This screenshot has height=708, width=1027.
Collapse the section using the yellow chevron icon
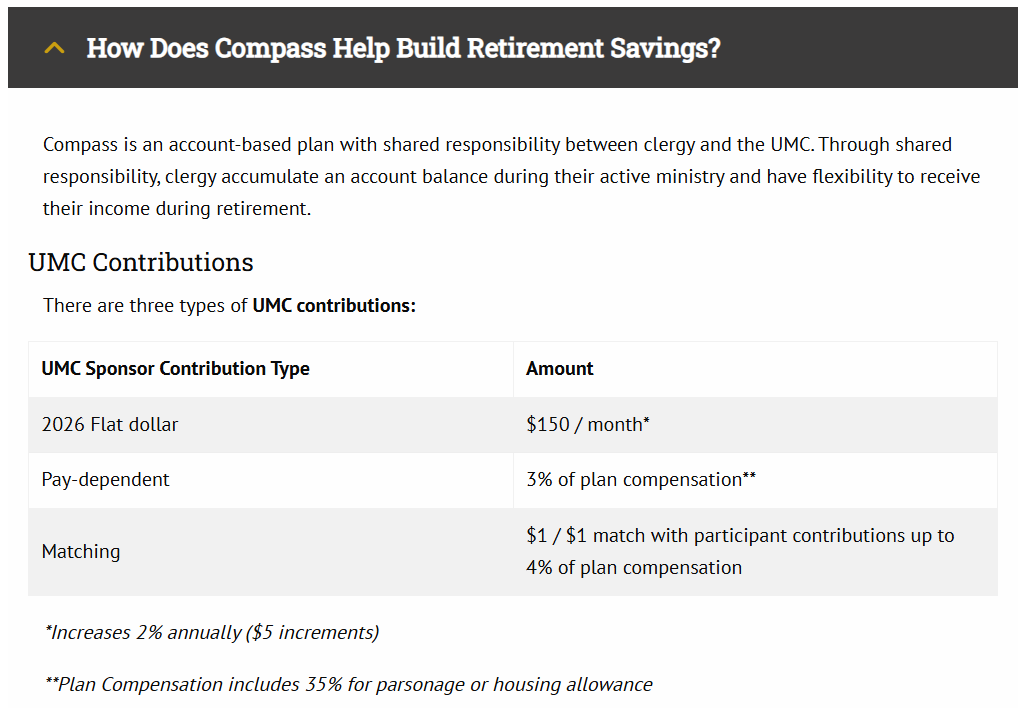[x=55, y=48]
